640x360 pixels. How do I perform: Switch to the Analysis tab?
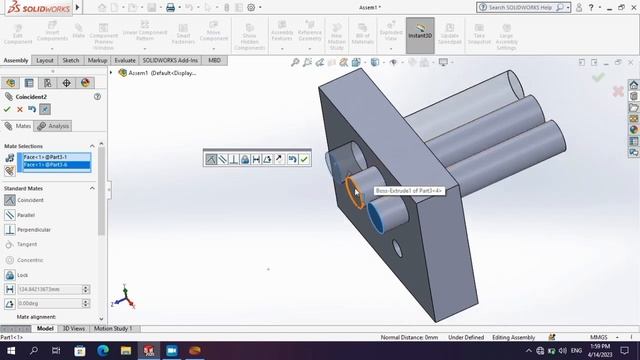[53, 126]
